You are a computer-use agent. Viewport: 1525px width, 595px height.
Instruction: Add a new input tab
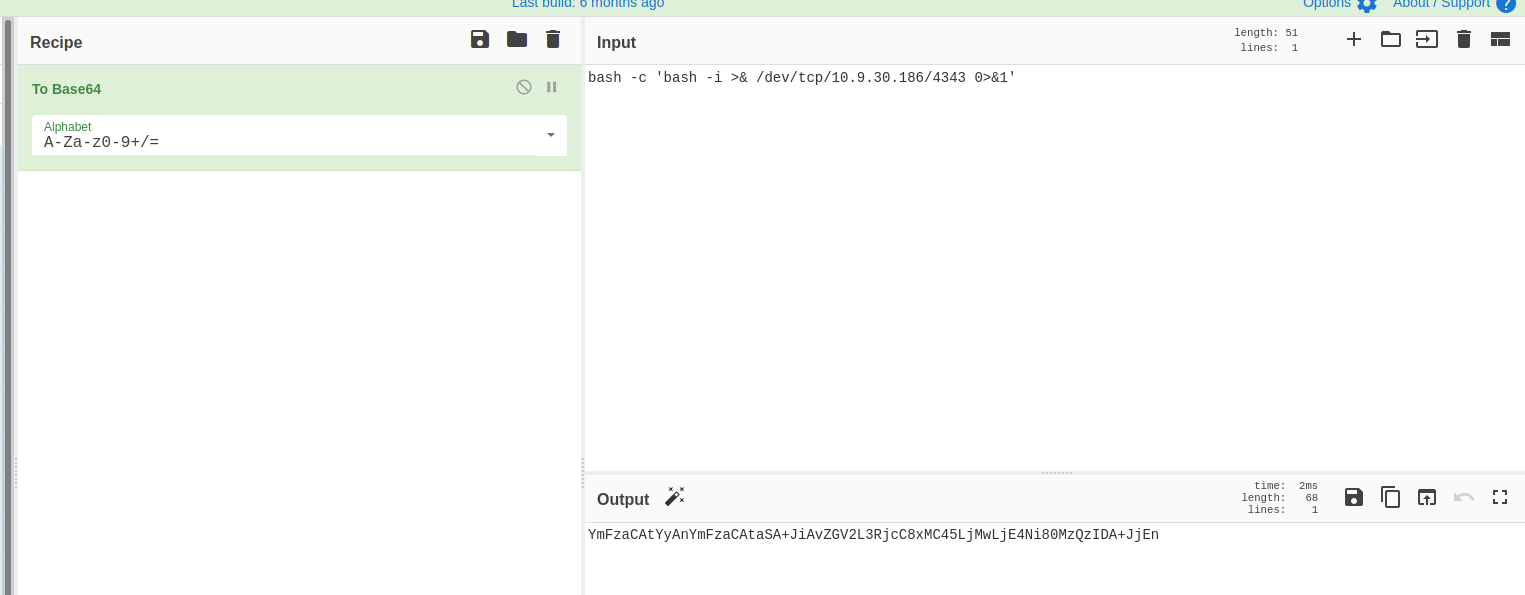pyautogui.click(x=1354, y=39)
